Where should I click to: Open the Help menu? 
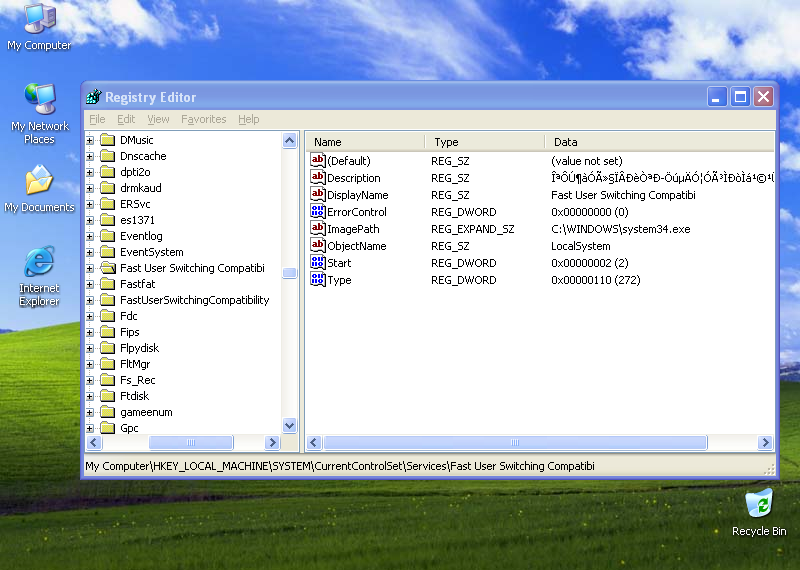click(248, 119)
